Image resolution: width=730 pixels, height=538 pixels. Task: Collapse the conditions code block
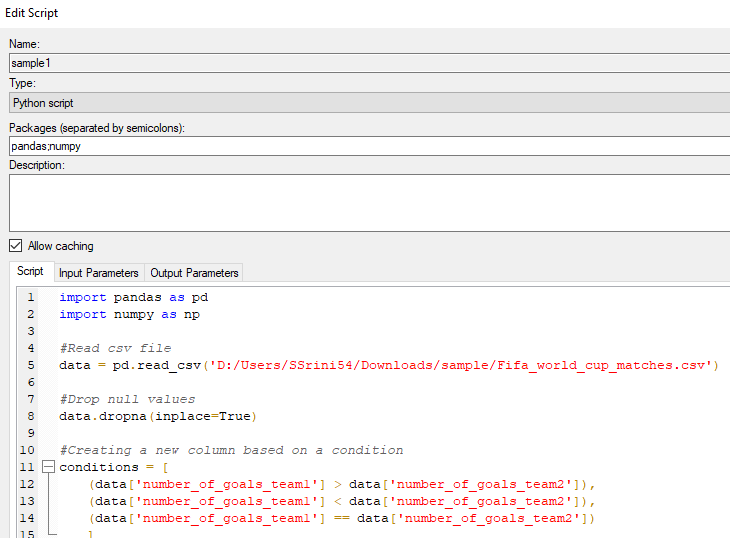47,468
